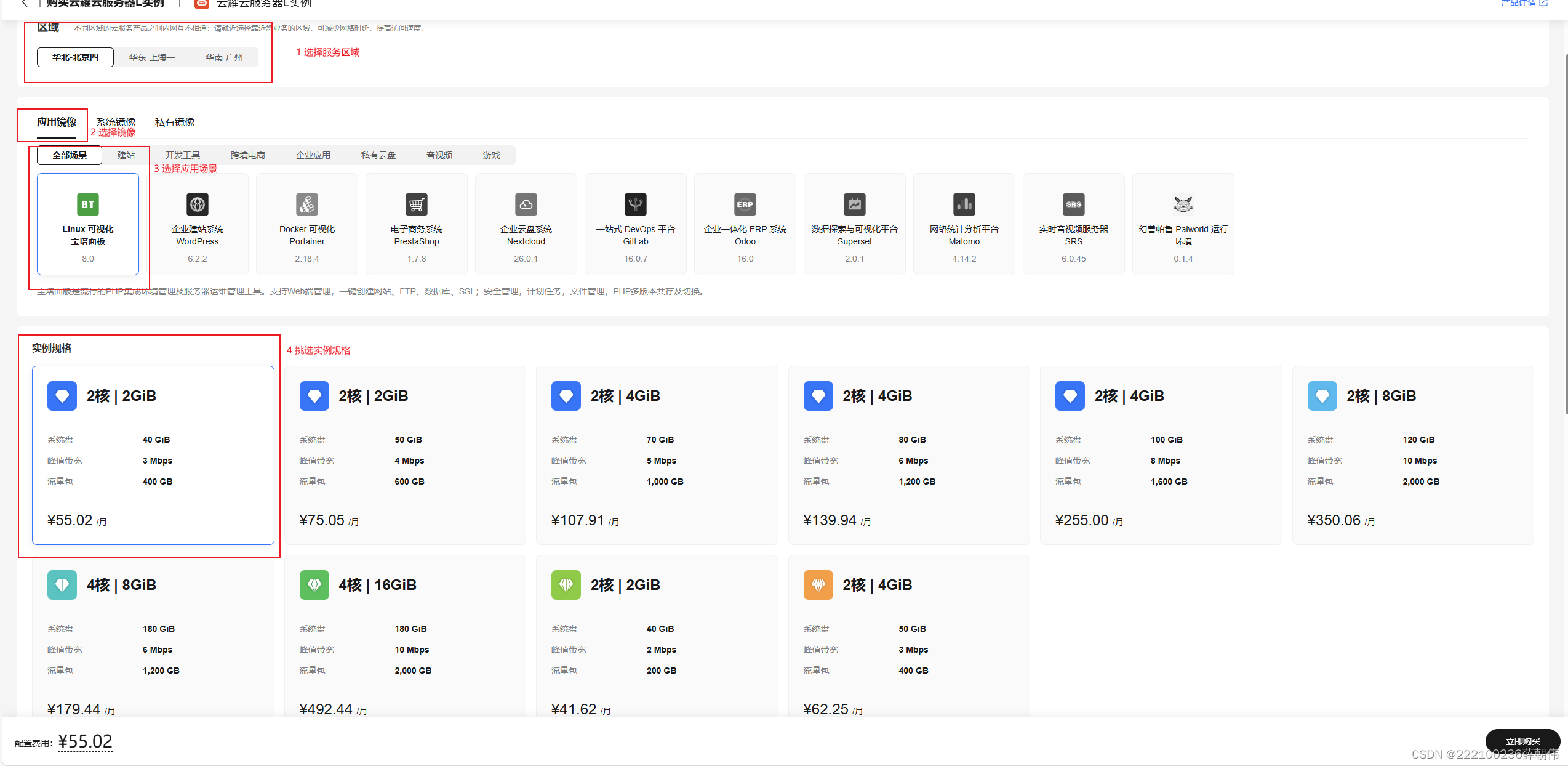This screenshot has height=766, width=1568.
Task: Choose the Palworld game environment icon
Action: click(1183, 204)
